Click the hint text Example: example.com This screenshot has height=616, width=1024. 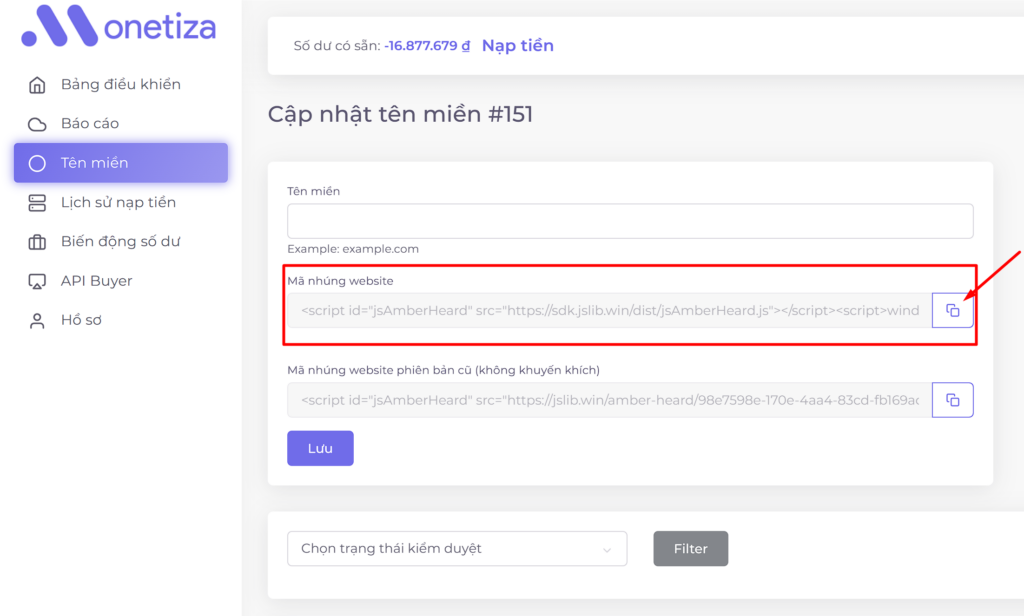click(x=353, y=249)
